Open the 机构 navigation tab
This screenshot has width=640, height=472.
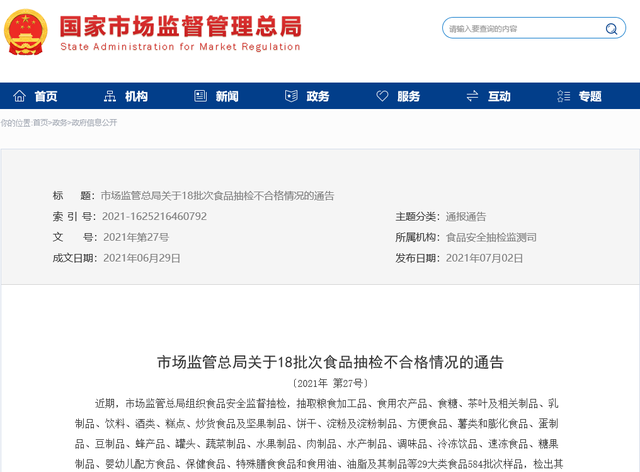[136, 96]
